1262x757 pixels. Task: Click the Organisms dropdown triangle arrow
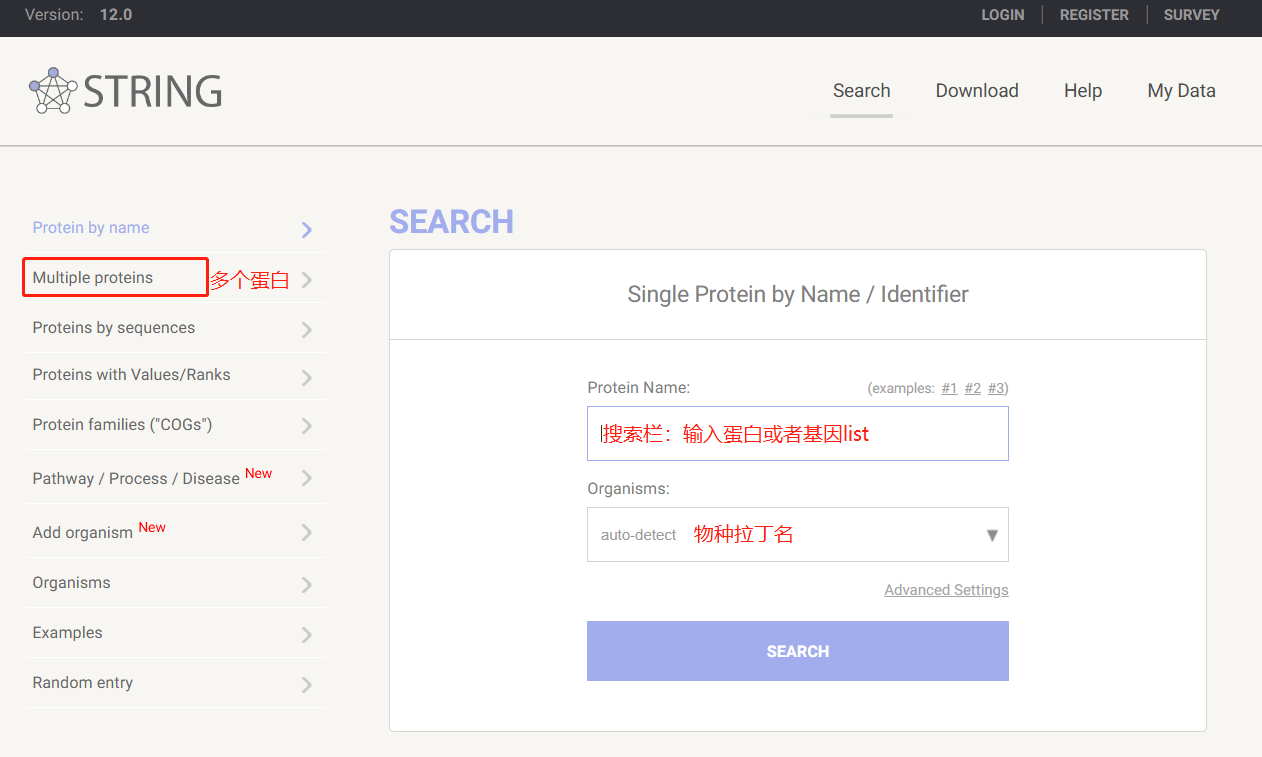[x=992, y=535]
